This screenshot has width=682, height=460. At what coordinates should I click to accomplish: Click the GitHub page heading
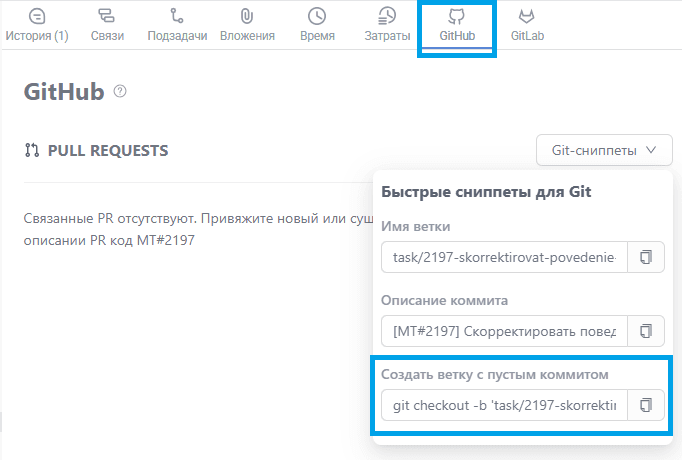coord(64,92)
